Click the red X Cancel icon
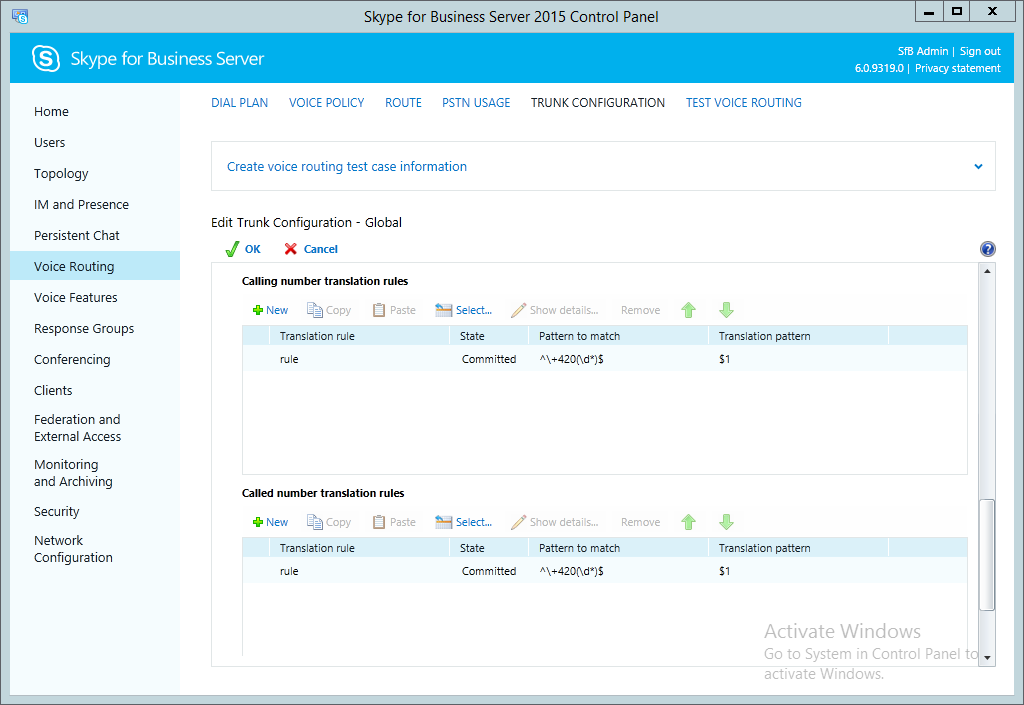The width and height of the screenshot is (1024, 705). click(291, 249)
